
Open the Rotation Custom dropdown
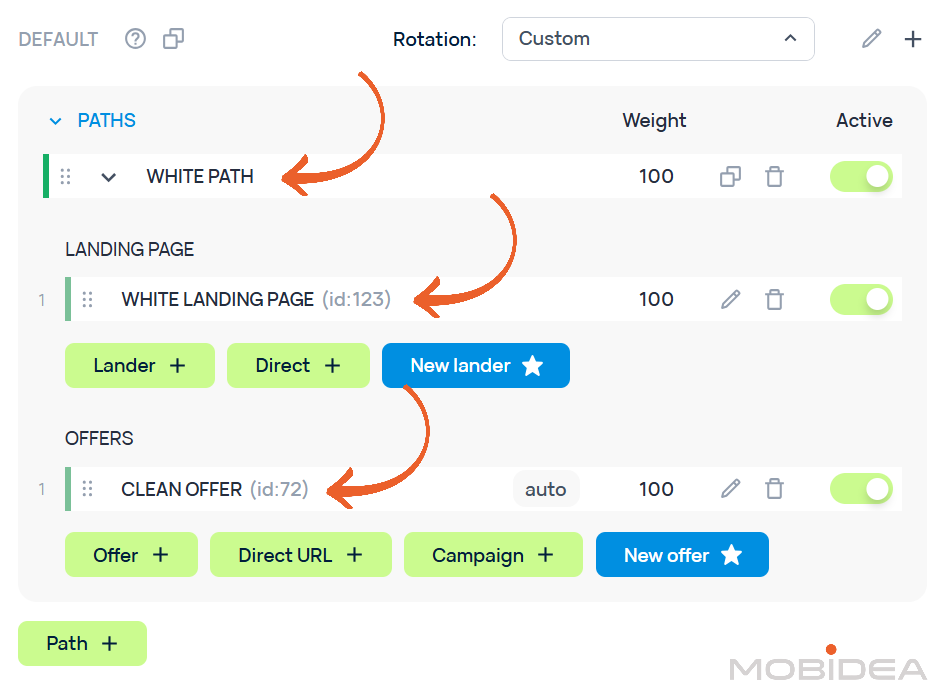658,39
